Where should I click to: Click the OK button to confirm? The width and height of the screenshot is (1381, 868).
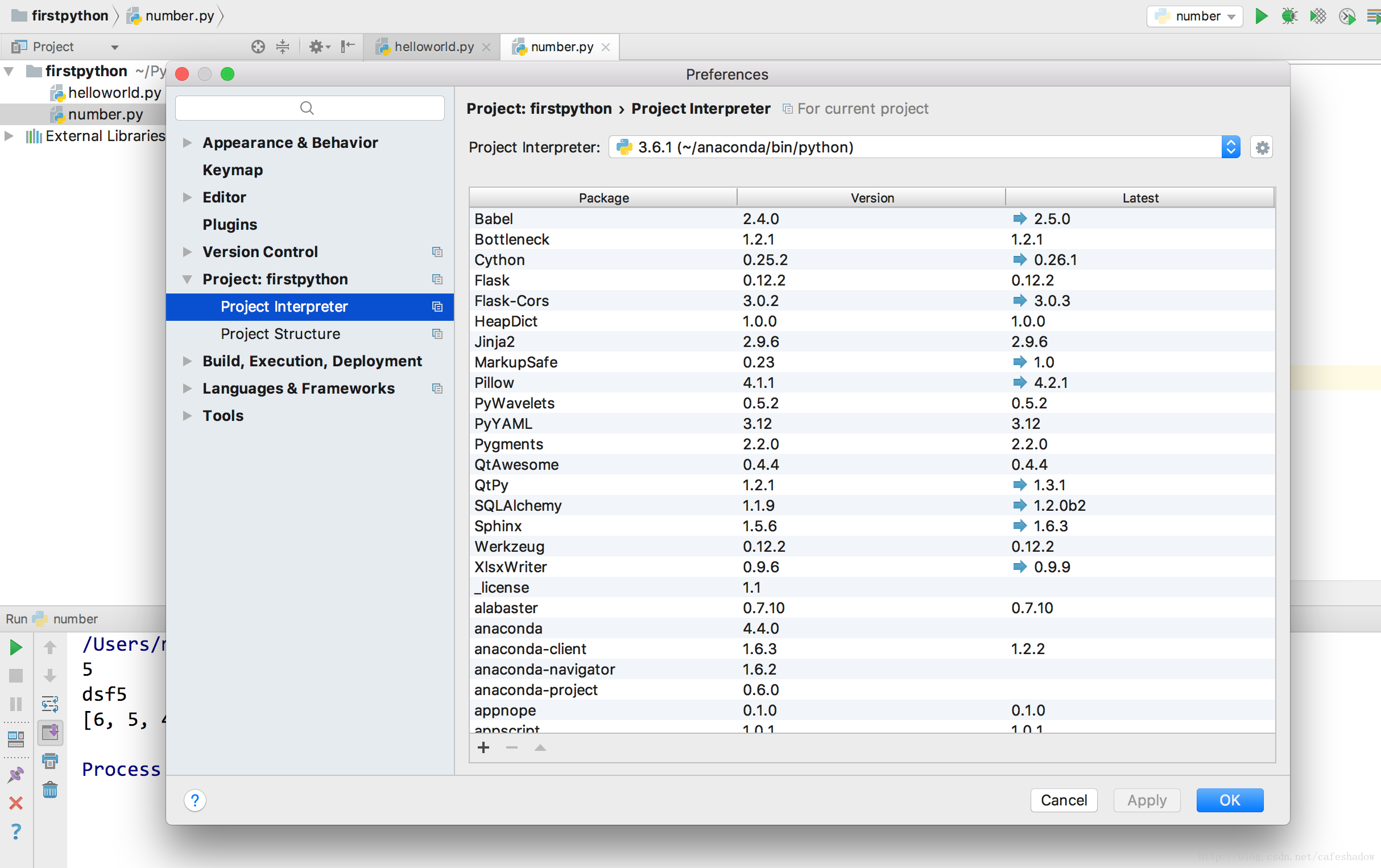pos(1229,799)
